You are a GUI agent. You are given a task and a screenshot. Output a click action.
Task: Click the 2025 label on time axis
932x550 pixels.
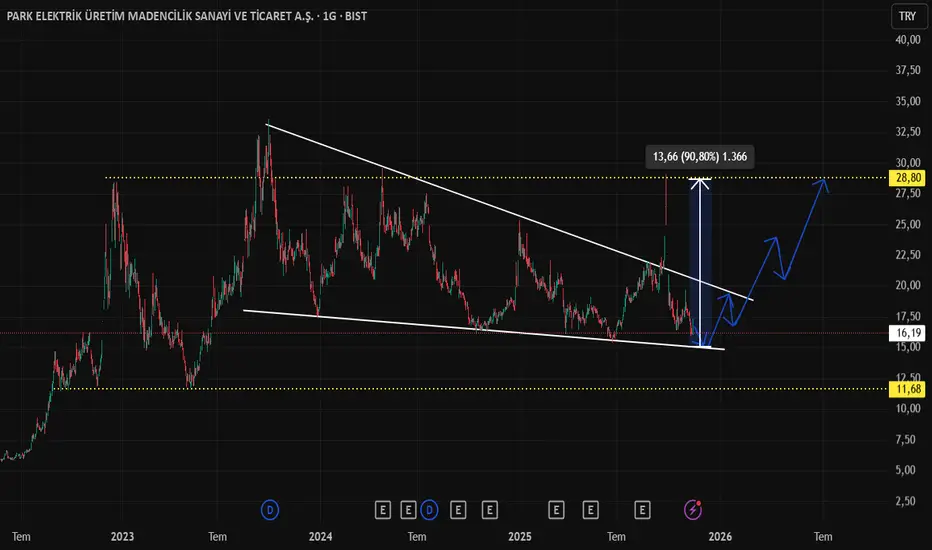coord(519,536)
